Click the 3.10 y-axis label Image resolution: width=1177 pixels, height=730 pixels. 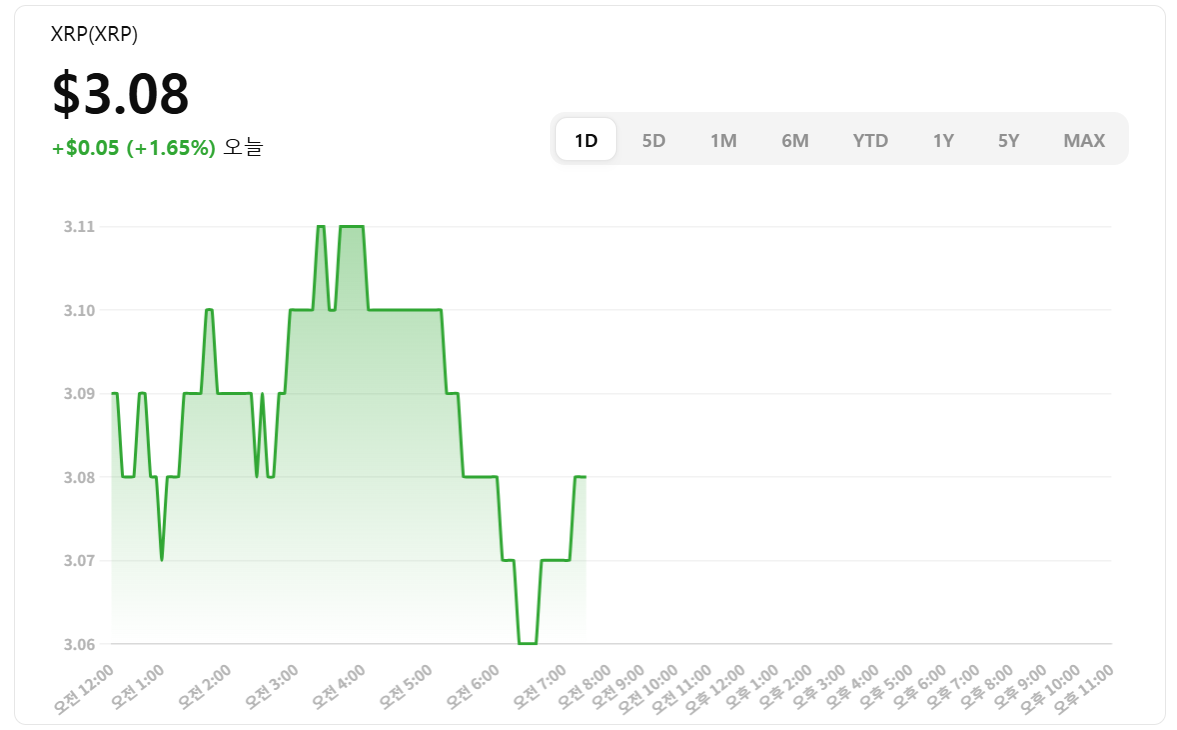pyautogui.click(x=79, y=311)
